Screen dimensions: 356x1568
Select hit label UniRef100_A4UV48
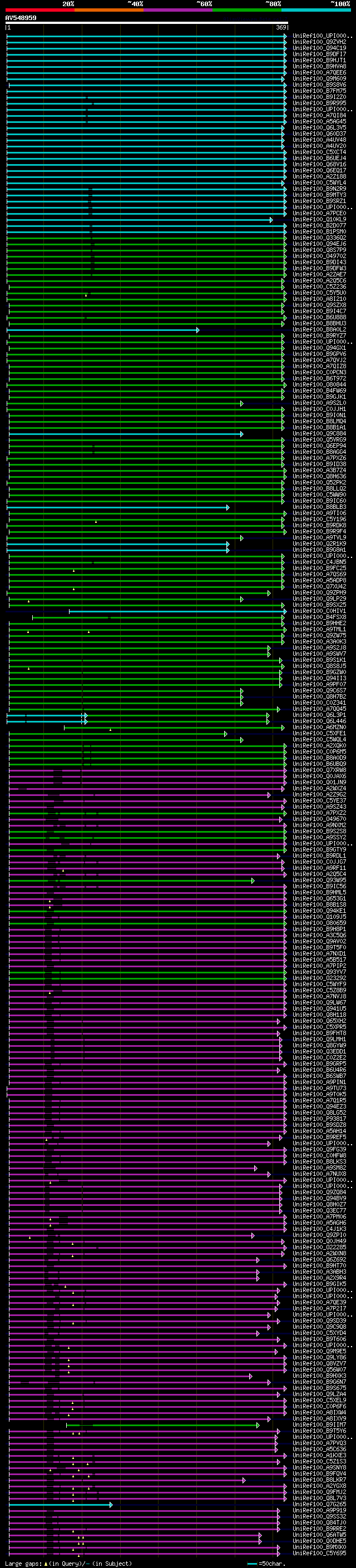(319, 140)
